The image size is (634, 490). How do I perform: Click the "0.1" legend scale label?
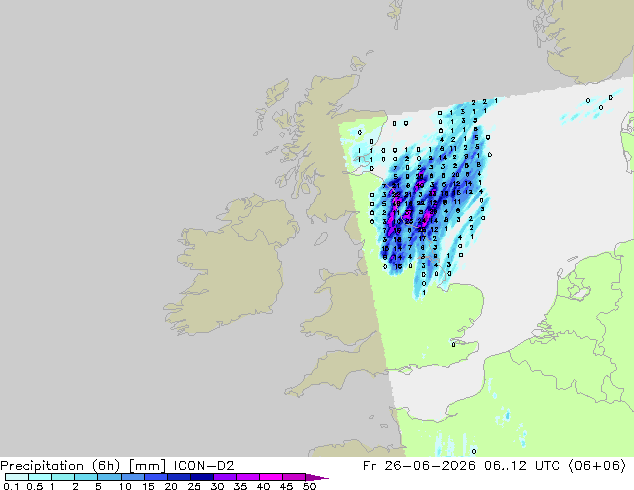click(x=11, y=486)
